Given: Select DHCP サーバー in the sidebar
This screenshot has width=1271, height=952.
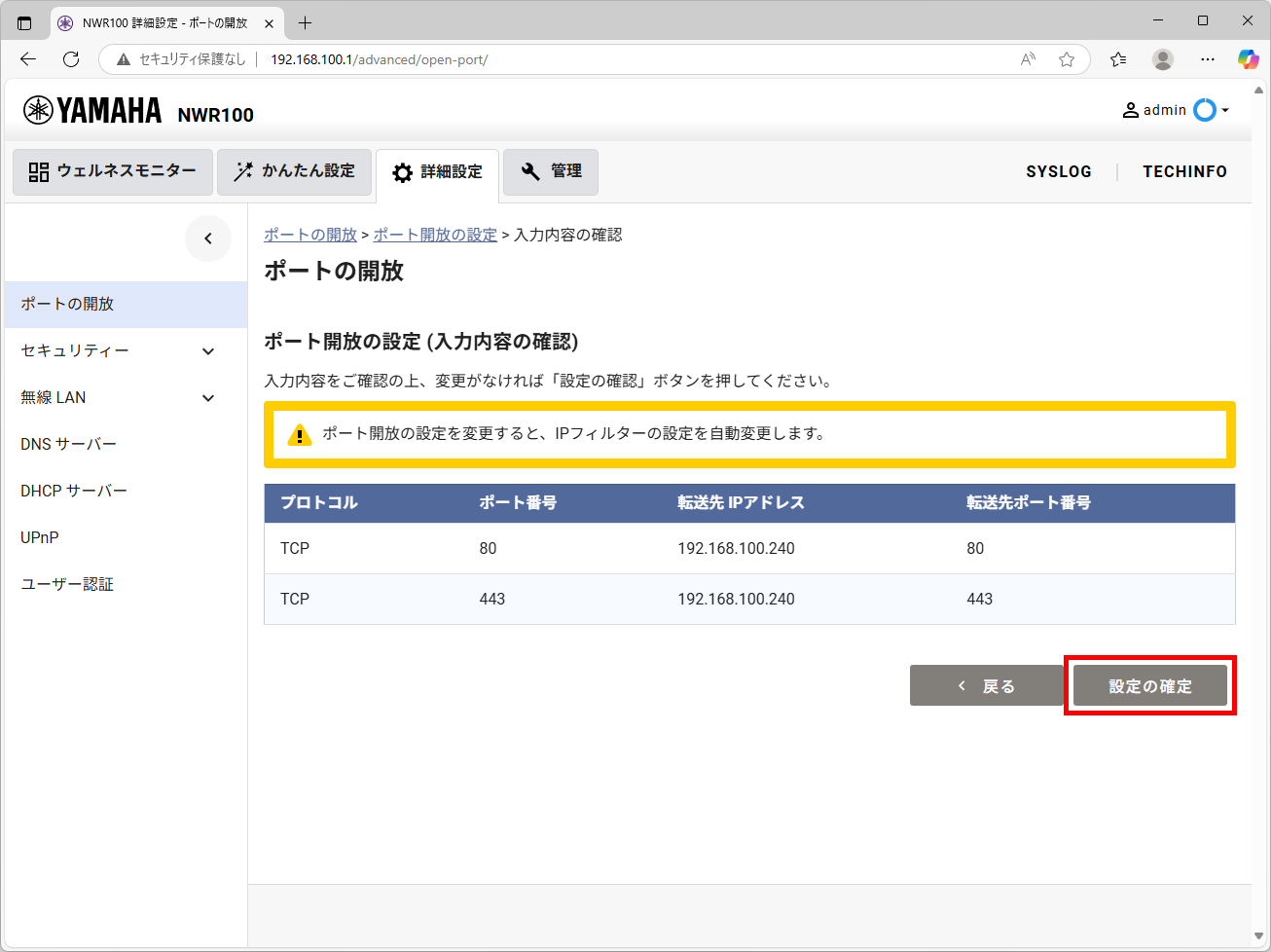Looking at the screenshot, I should click(74, 491).
